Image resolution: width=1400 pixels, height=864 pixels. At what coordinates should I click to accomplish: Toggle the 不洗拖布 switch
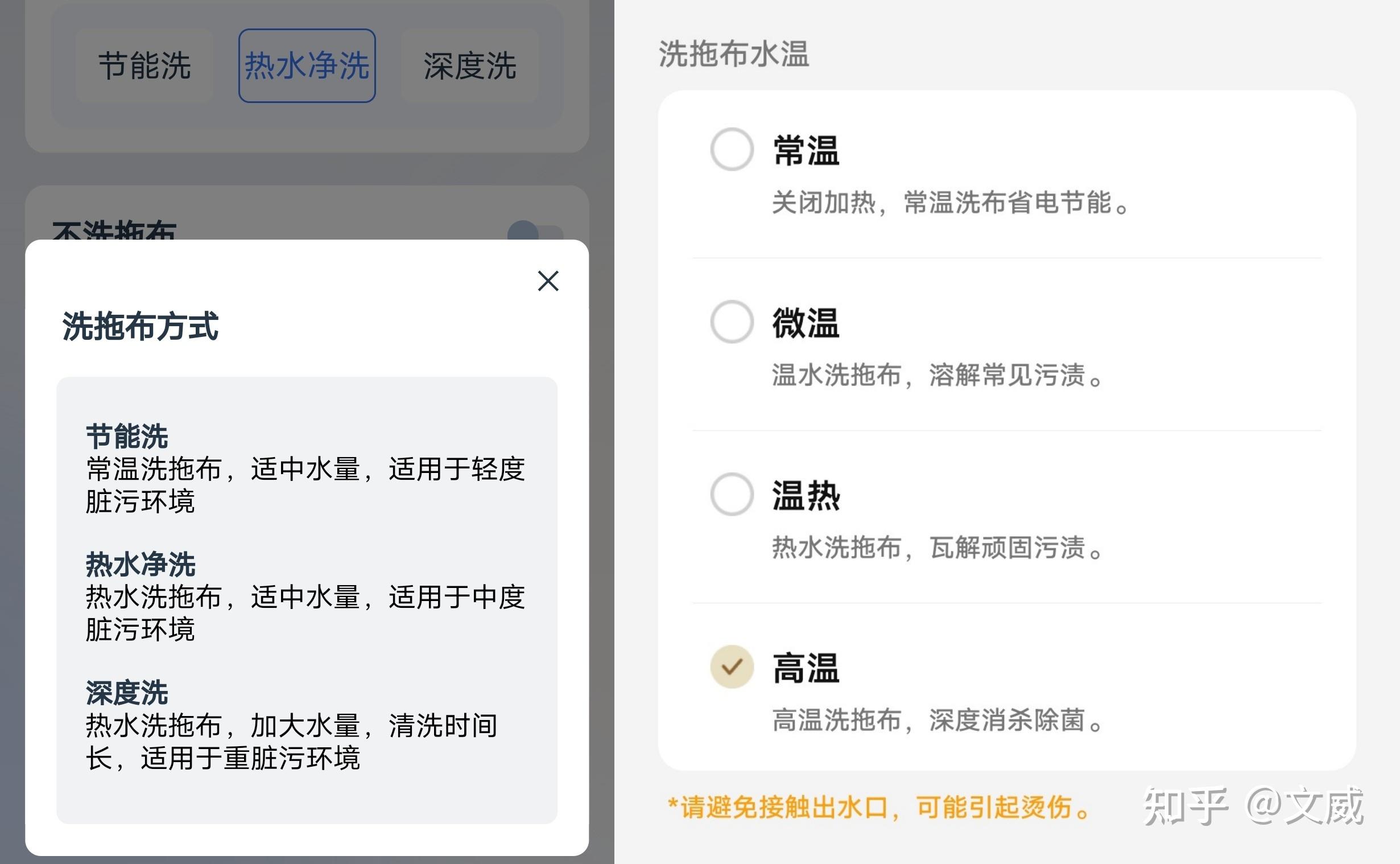coord(535,232)
